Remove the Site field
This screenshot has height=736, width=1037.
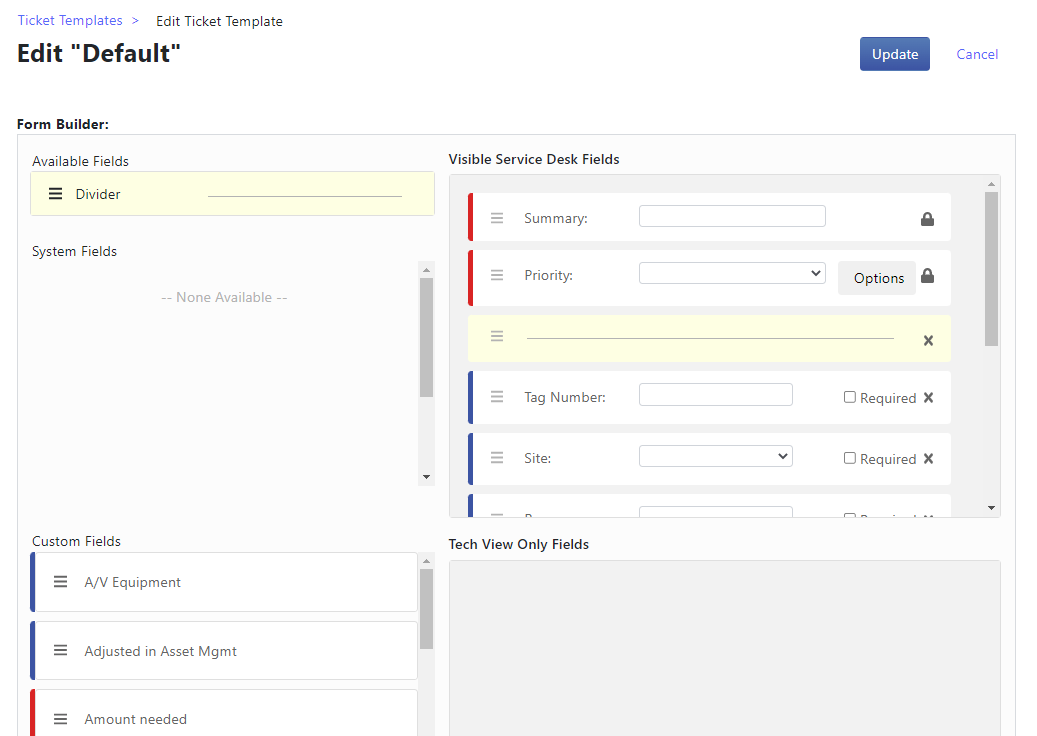click(x=929, y=458)
